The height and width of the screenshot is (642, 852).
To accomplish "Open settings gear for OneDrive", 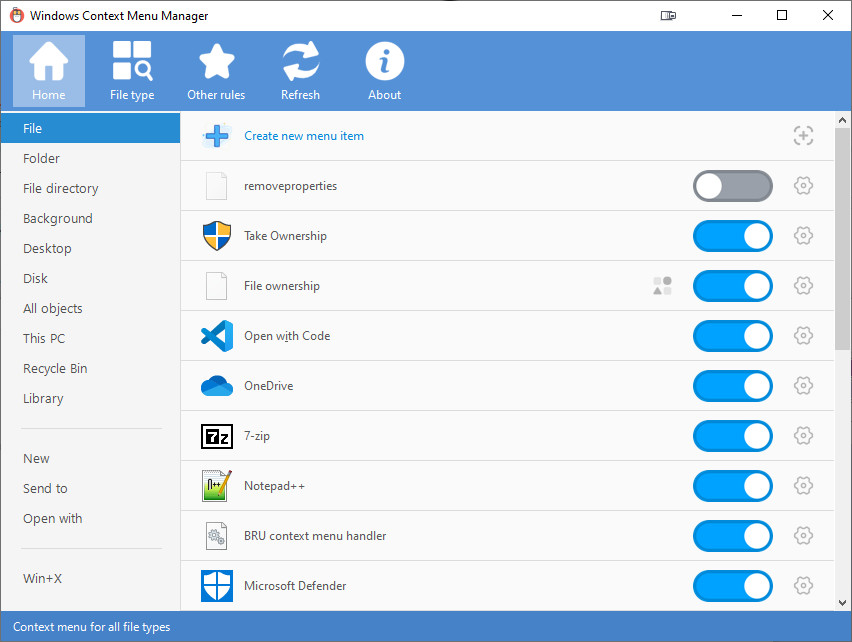I will tap(803, 386).
